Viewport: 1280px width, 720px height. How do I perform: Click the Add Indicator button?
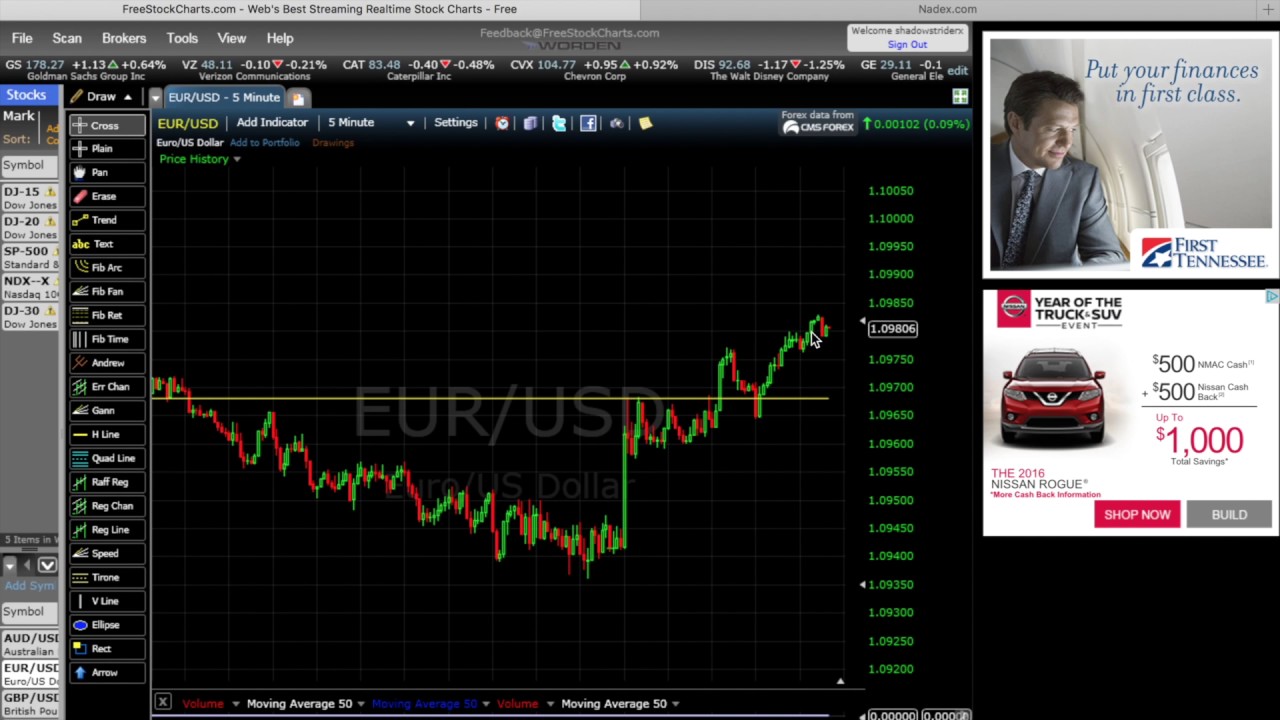[272, 122]
